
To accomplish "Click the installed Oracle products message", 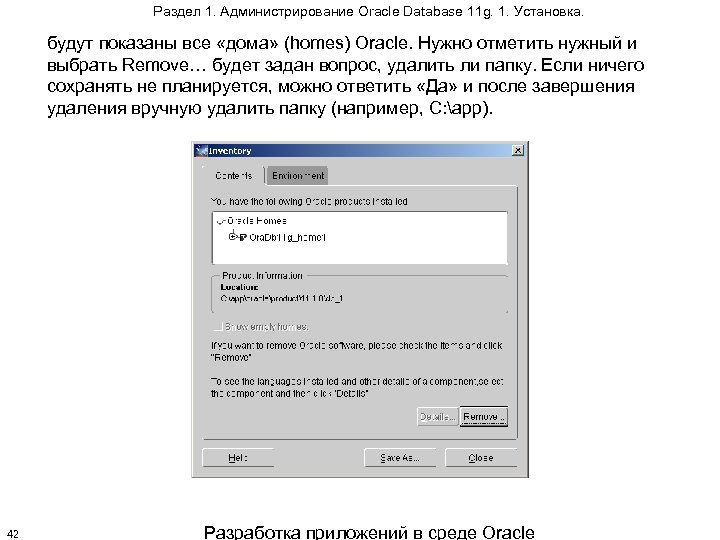I will click(x=309, y=202).
